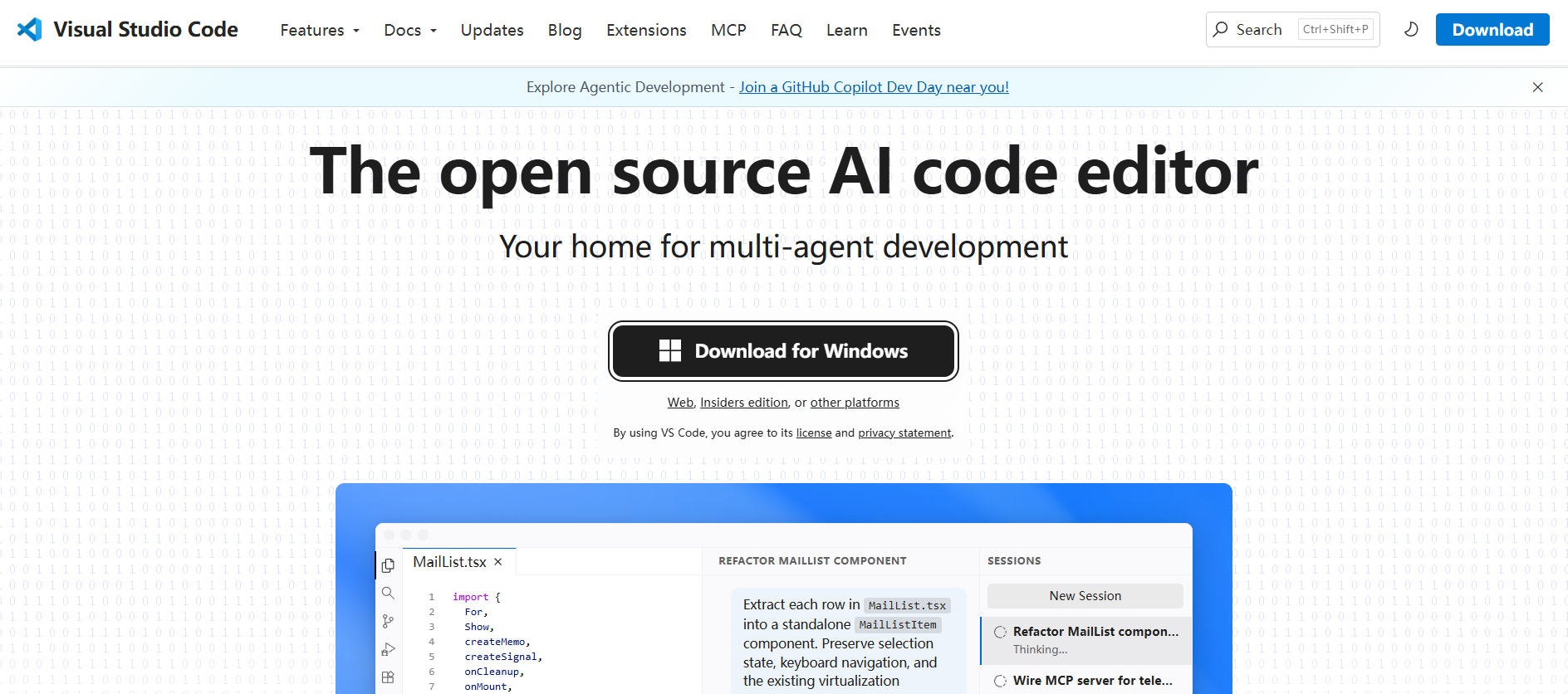Select the Search magnifier in the preview activity bar
This screenshot has height=694, width=1568.
tap(388, 594)
